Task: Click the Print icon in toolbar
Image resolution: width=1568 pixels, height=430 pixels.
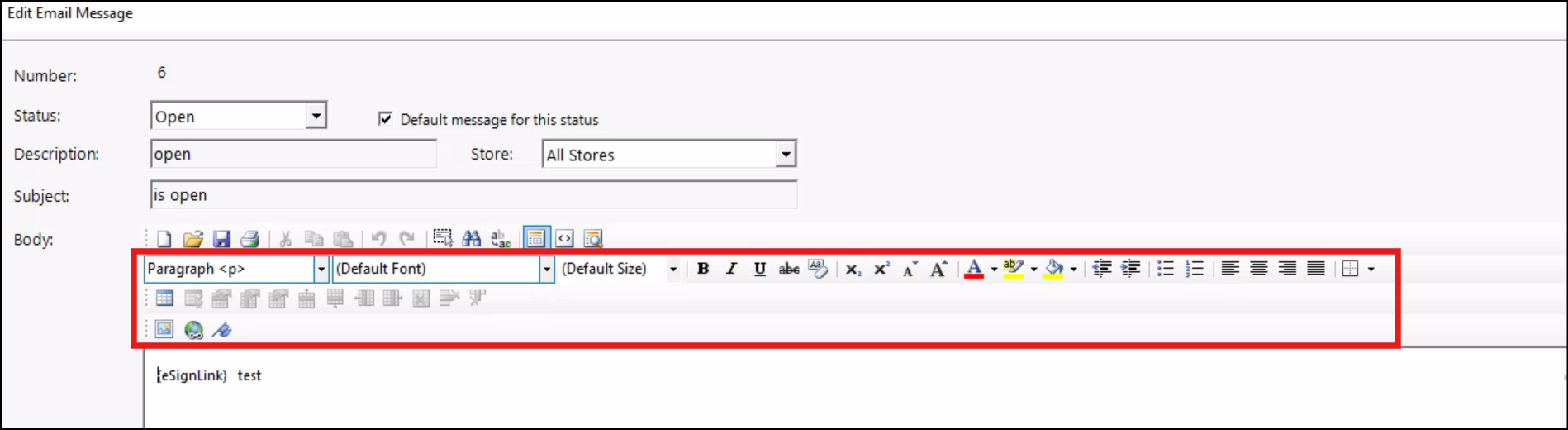Action: click(x=249, y=239)
